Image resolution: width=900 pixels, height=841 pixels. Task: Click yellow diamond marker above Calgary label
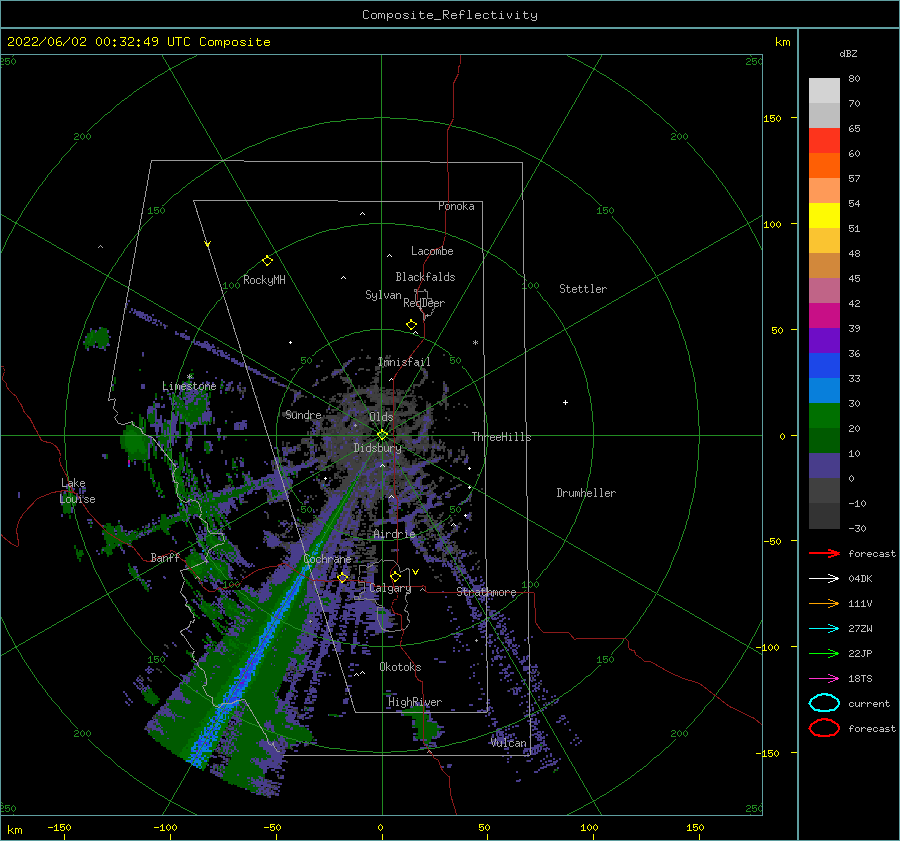pos(395,576)
